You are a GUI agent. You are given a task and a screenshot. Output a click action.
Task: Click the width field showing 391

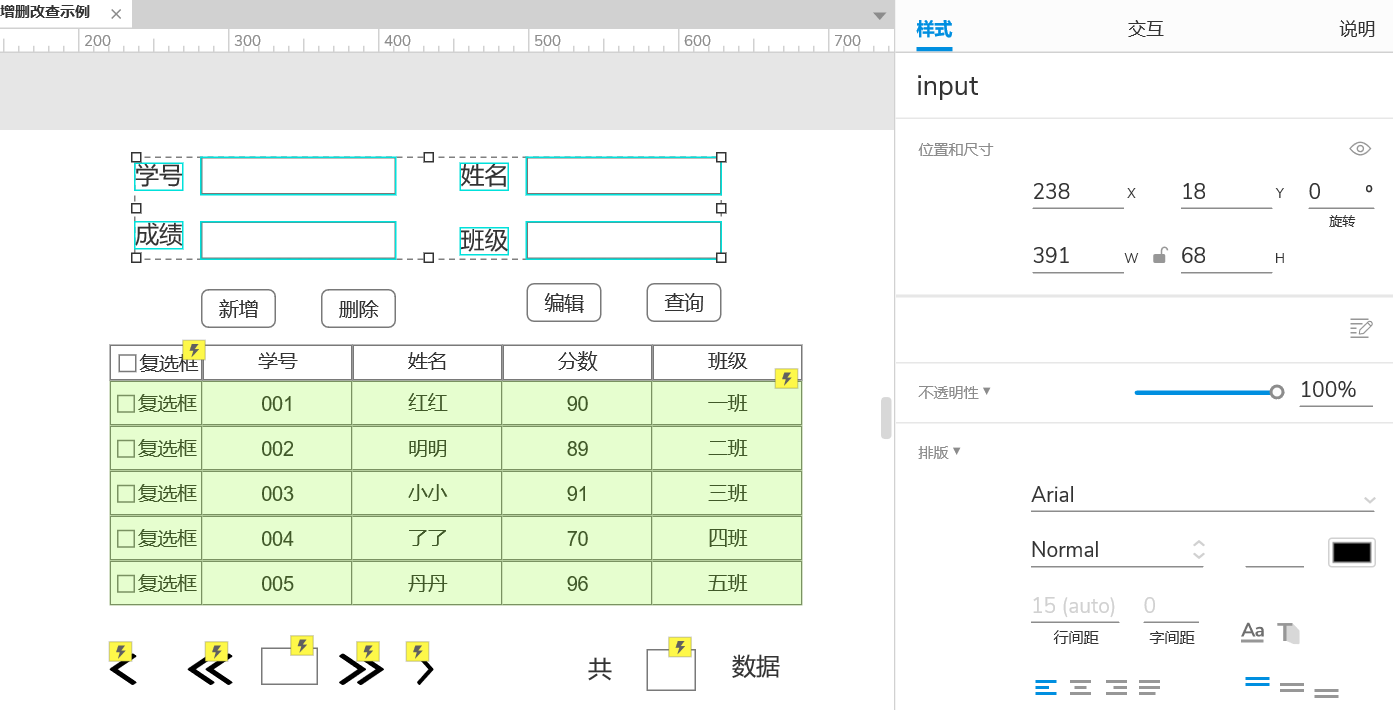pyautogui.click(x=1078, y=256)
